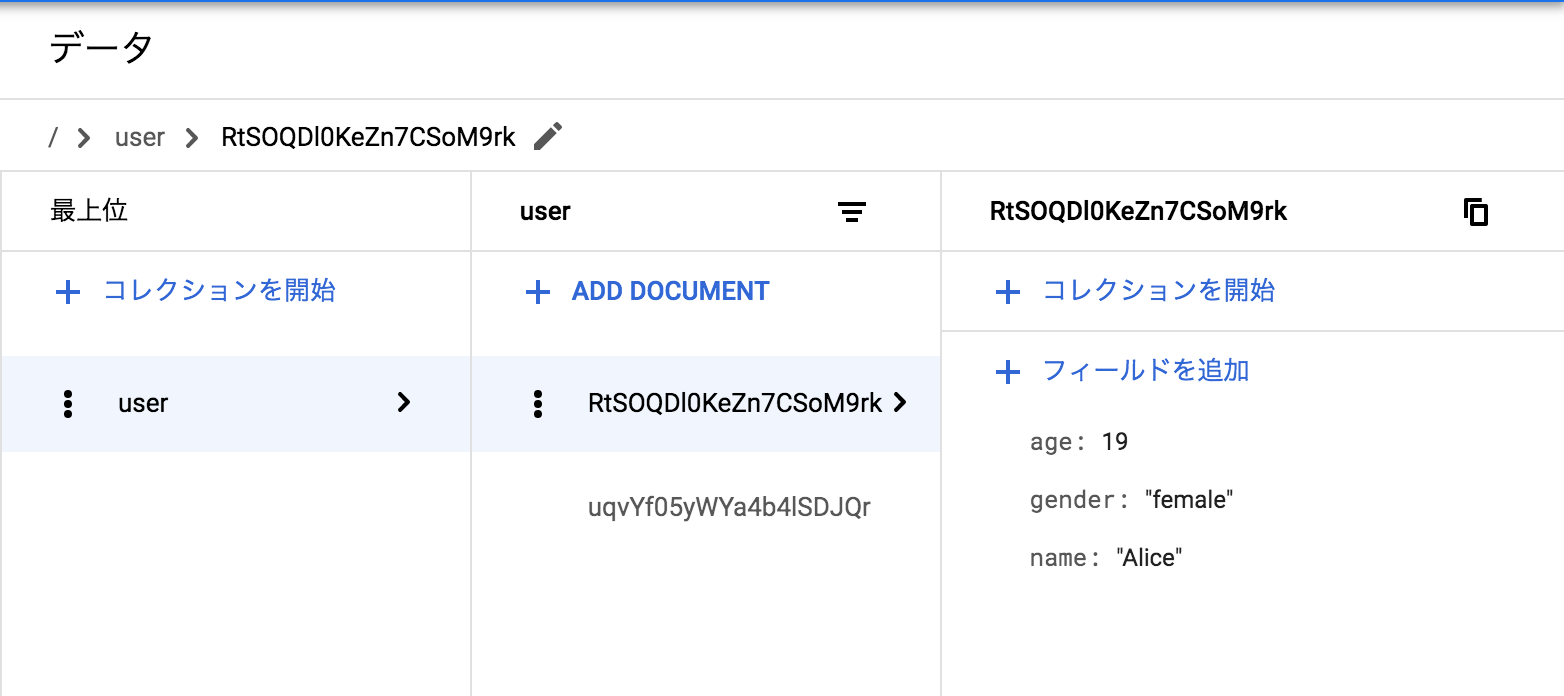Click the plus icon before フィールドを追加
This screenshot has height=696, width=1564.
tap(1007, 371)
